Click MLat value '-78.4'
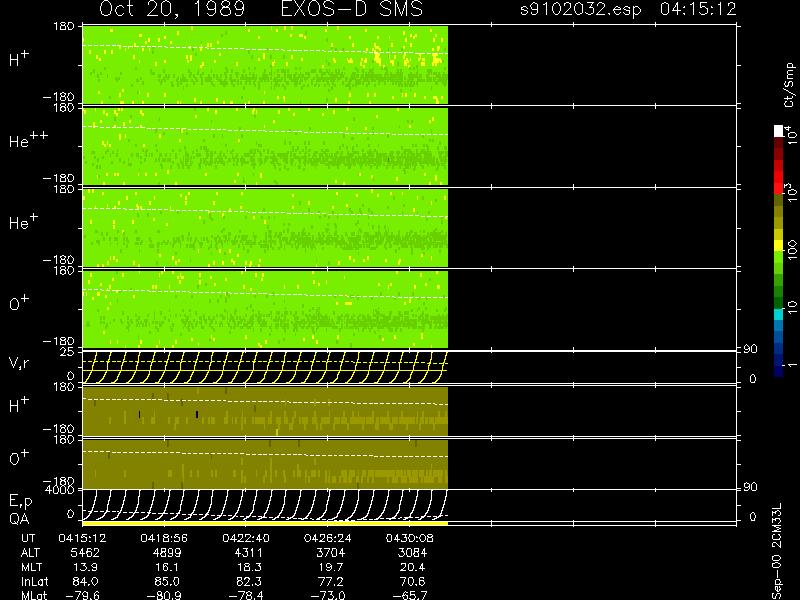The width and height of the screenshot is (800, 600). pyautogui.click(x=246, y=595)
